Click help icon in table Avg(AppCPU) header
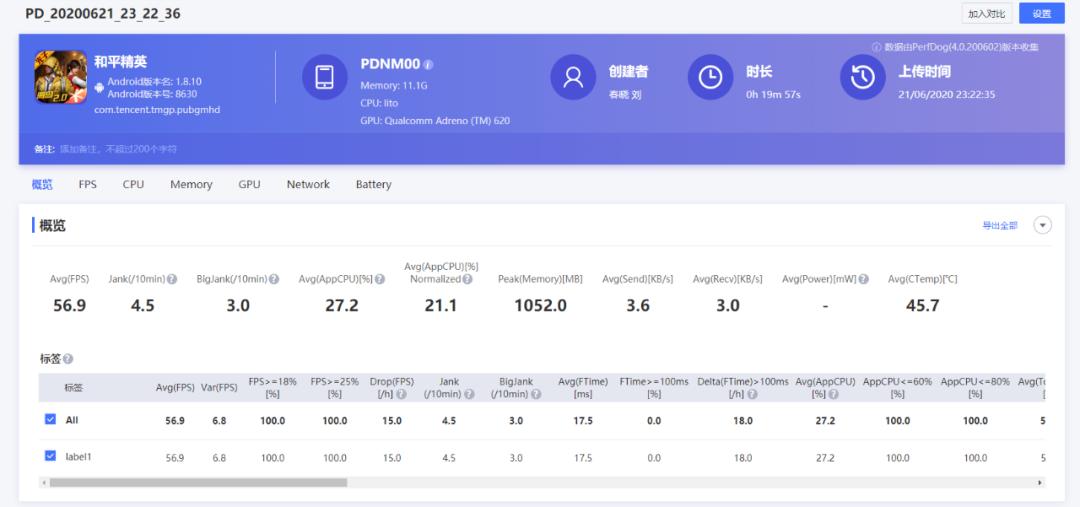 tap(834, 394)
